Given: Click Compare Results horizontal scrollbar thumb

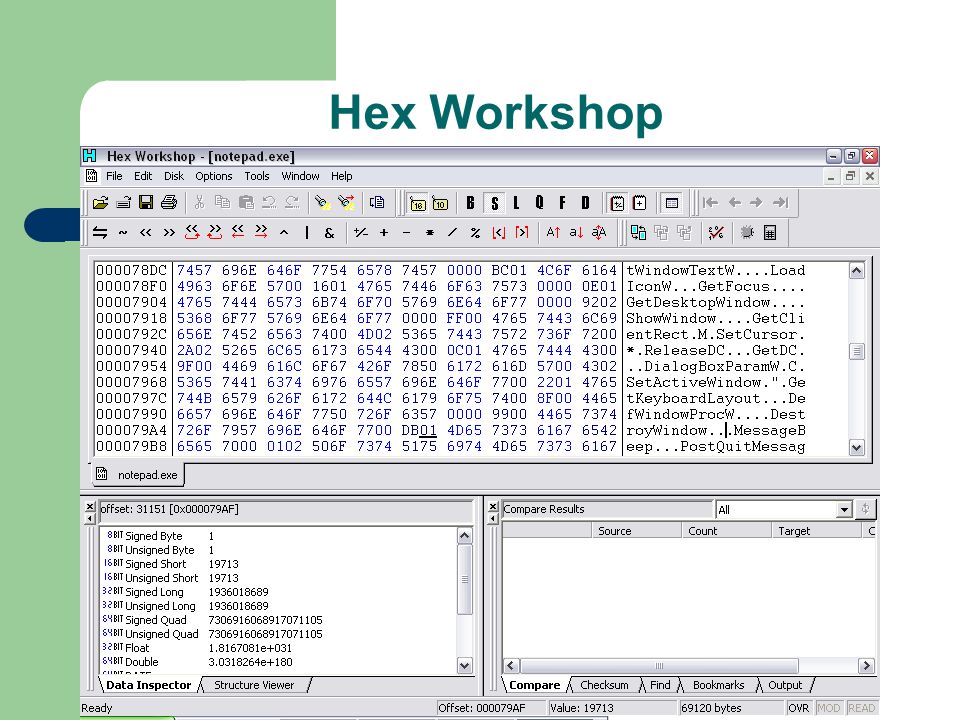Looking at the screenshot, I should coord(659,666).
